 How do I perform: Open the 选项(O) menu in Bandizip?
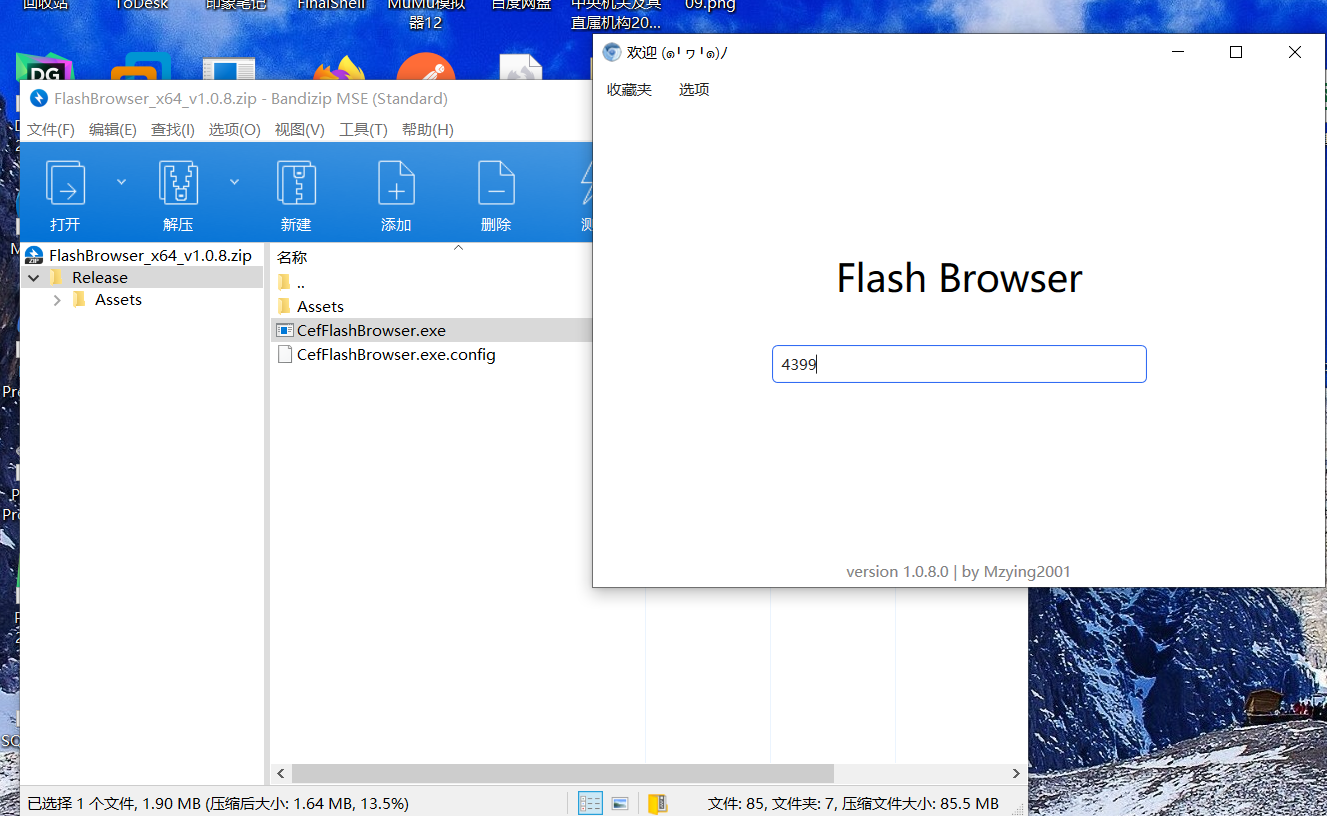click(x=234, y=129)
